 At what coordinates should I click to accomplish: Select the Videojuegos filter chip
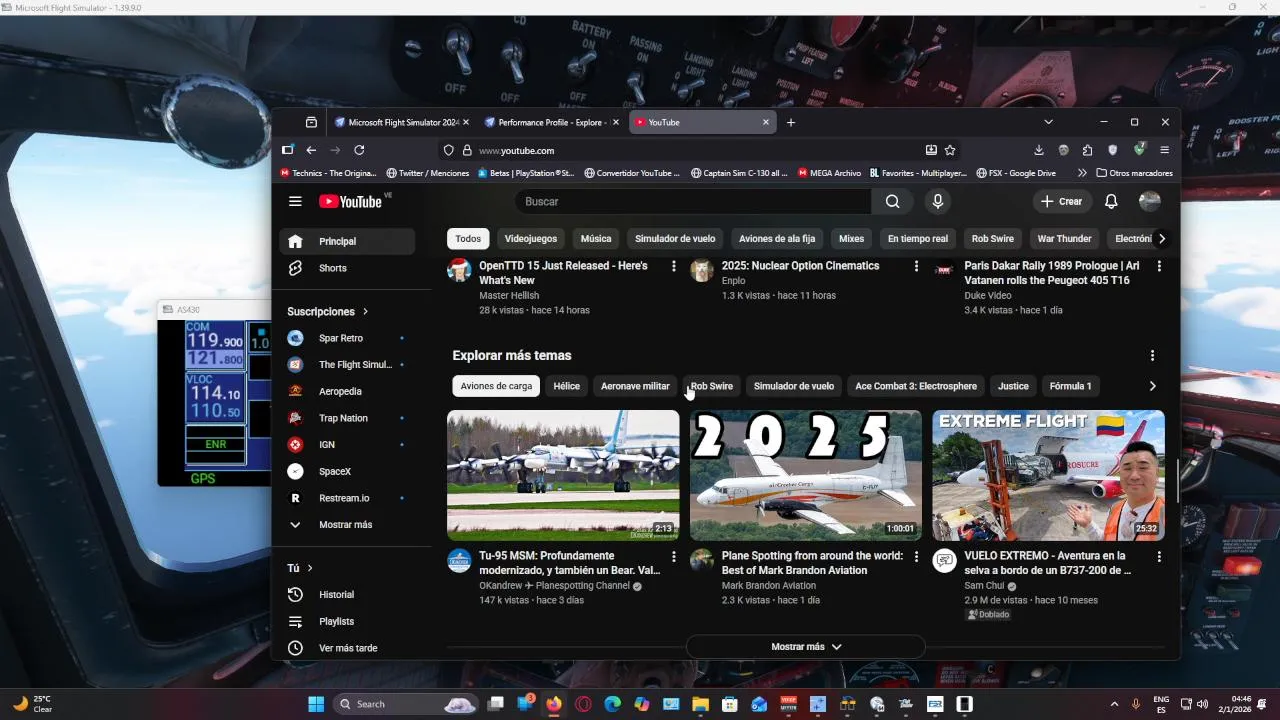coord(531,239)
